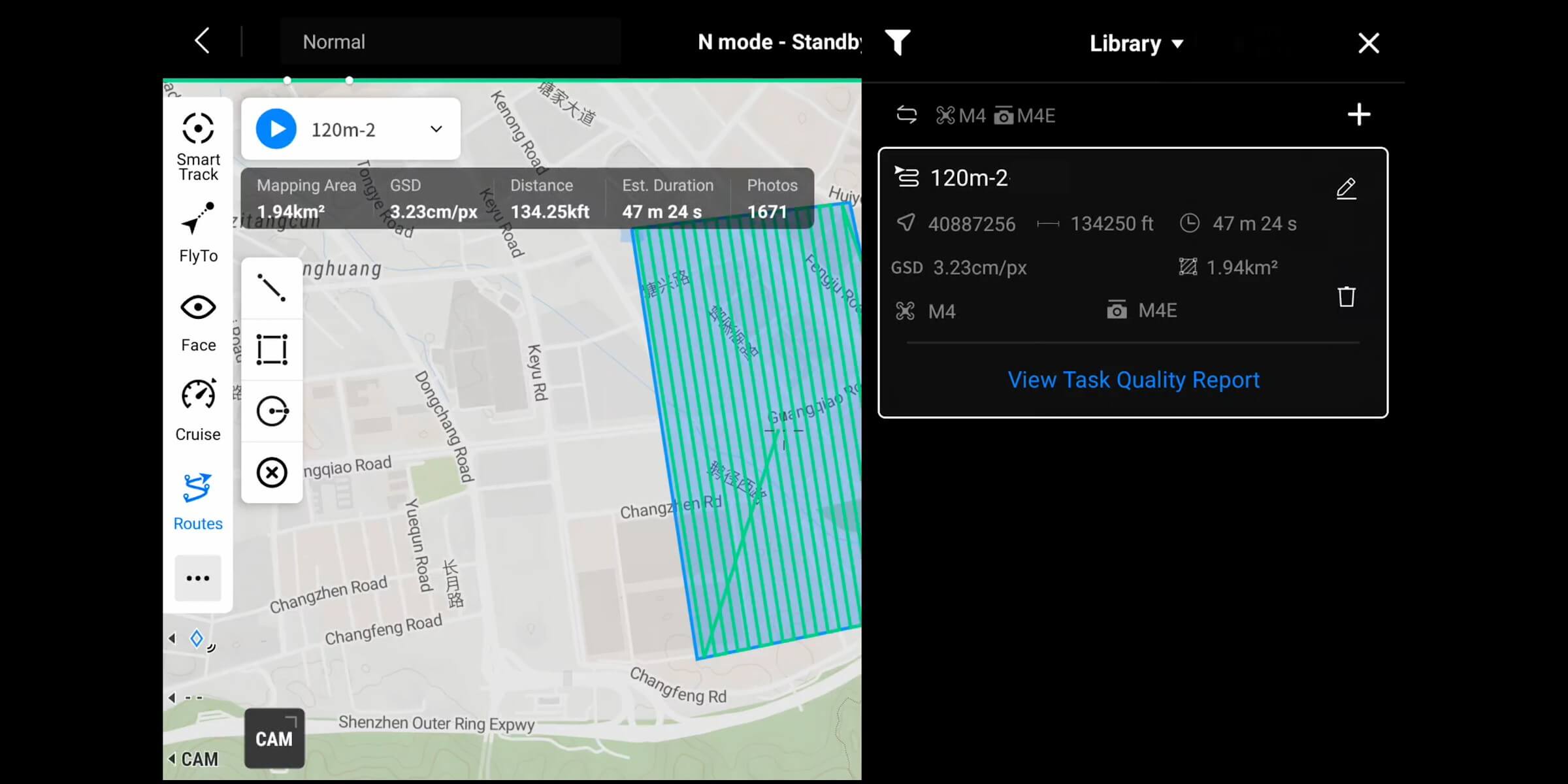Delete the 120m-2 route
Image resolution: width=1568 pixels, height=784 pixels.
coord(1346,297)
